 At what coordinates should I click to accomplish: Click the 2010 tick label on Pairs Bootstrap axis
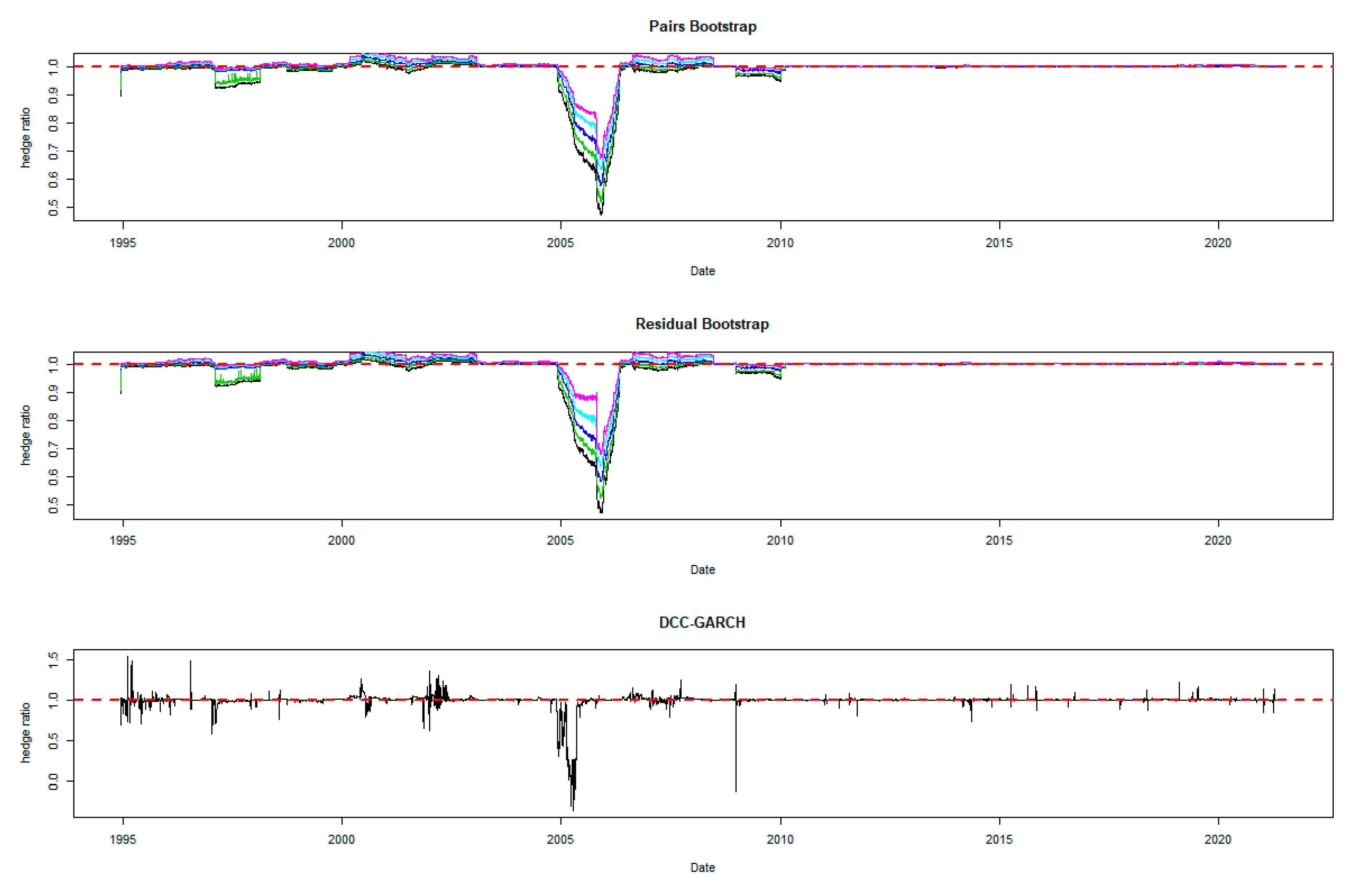[x=780, y=243]
